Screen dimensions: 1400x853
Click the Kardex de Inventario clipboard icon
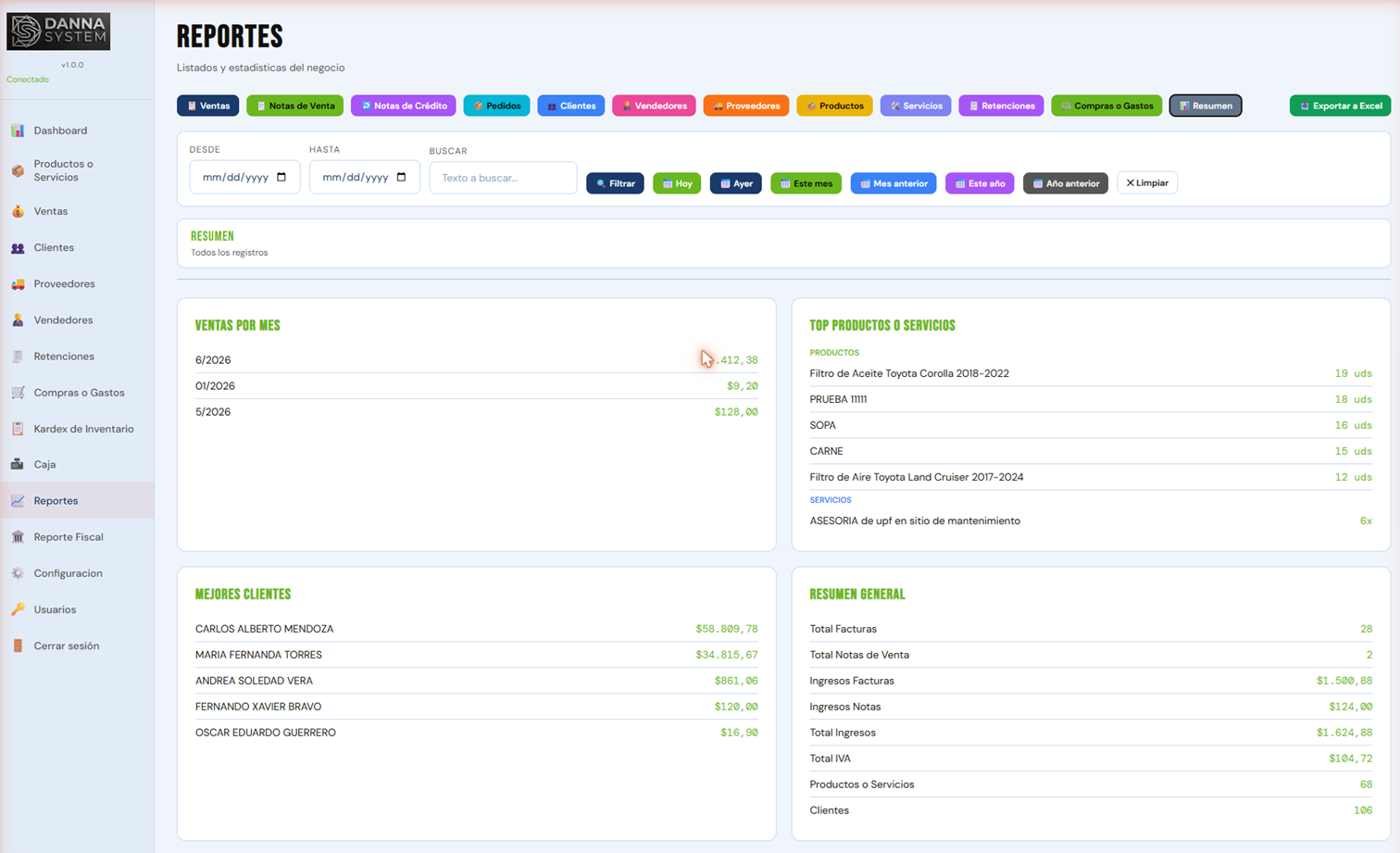coord(18,429)
